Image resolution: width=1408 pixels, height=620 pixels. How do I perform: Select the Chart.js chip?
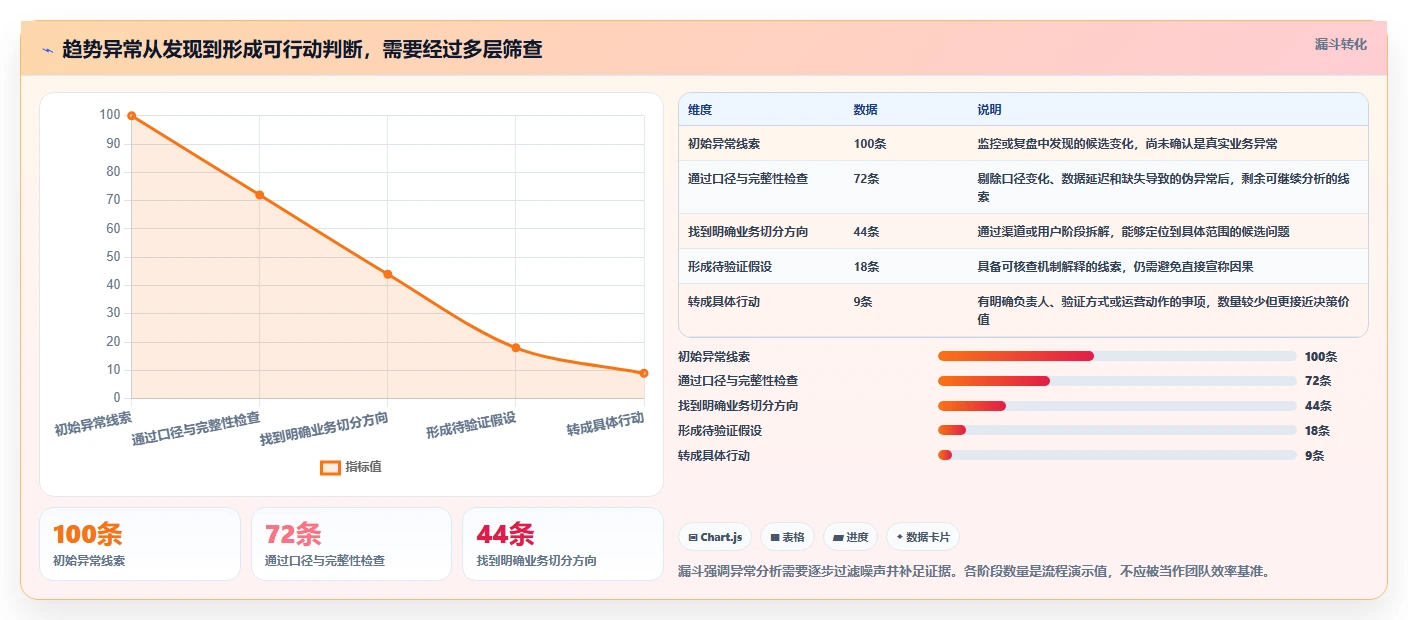(715, 537)
